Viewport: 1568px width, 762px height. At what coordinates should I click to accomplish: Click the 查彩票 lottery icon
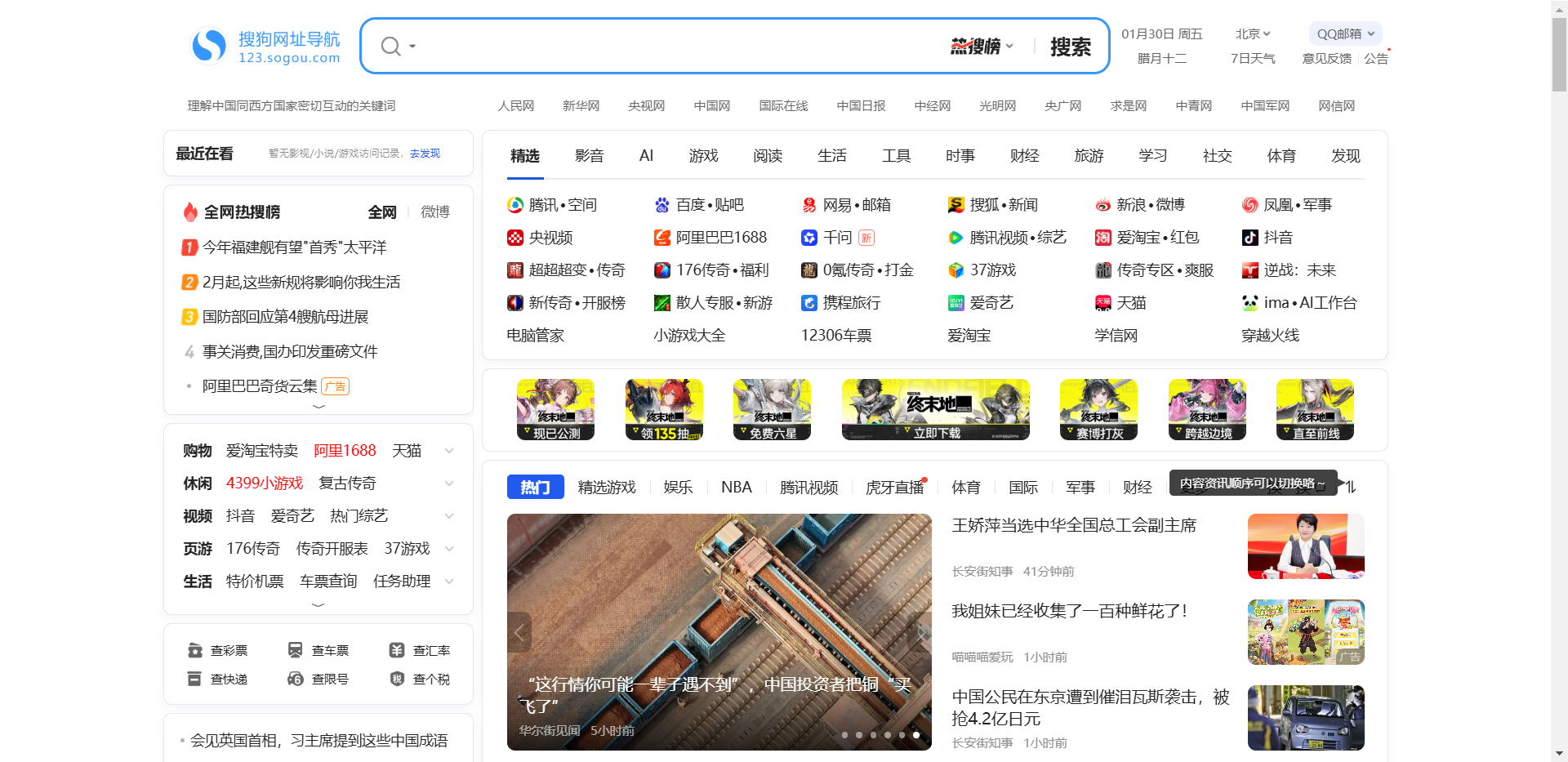pyautogui.click(x=195, y=649)
